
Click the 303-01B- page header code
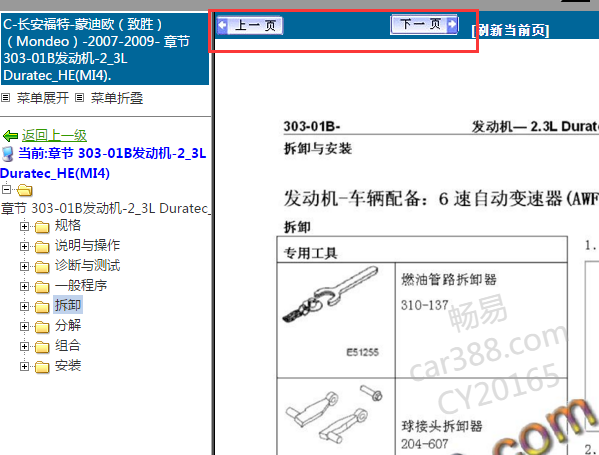[x=312, y=126]
